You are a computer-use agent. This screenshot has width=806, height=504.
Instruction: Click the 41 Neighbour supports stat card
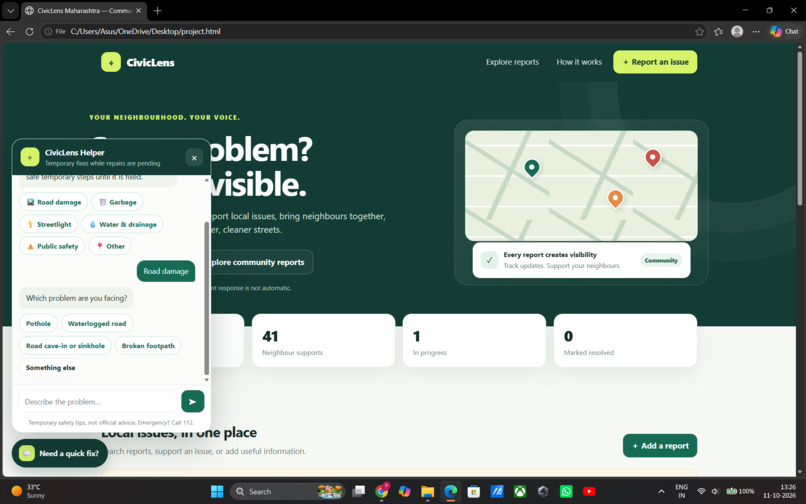pyautogui.click(x=323, y=340)
